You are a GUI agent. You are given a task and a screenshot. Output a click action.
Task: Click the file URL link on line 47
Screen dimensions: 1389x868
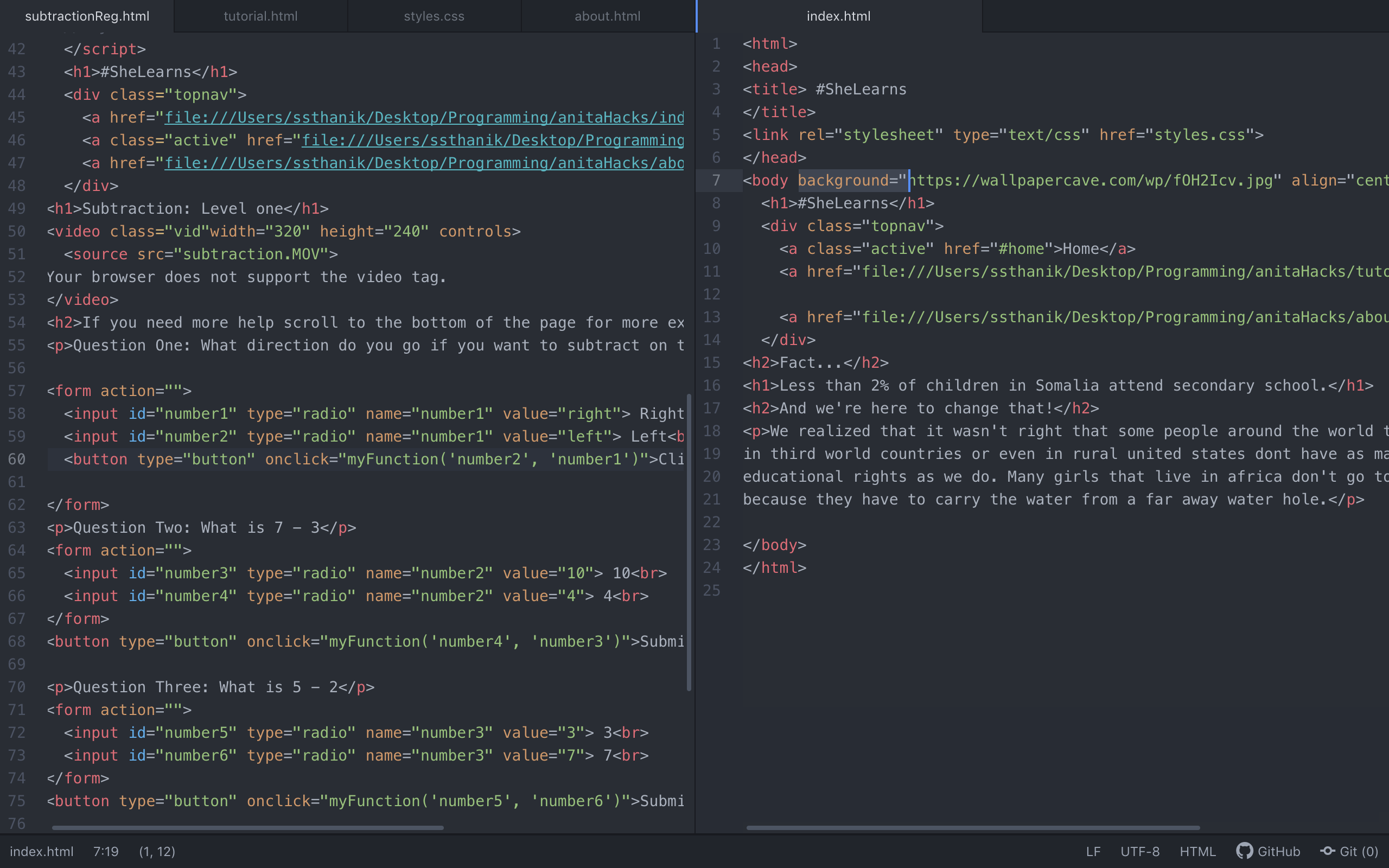click(424, 163)
